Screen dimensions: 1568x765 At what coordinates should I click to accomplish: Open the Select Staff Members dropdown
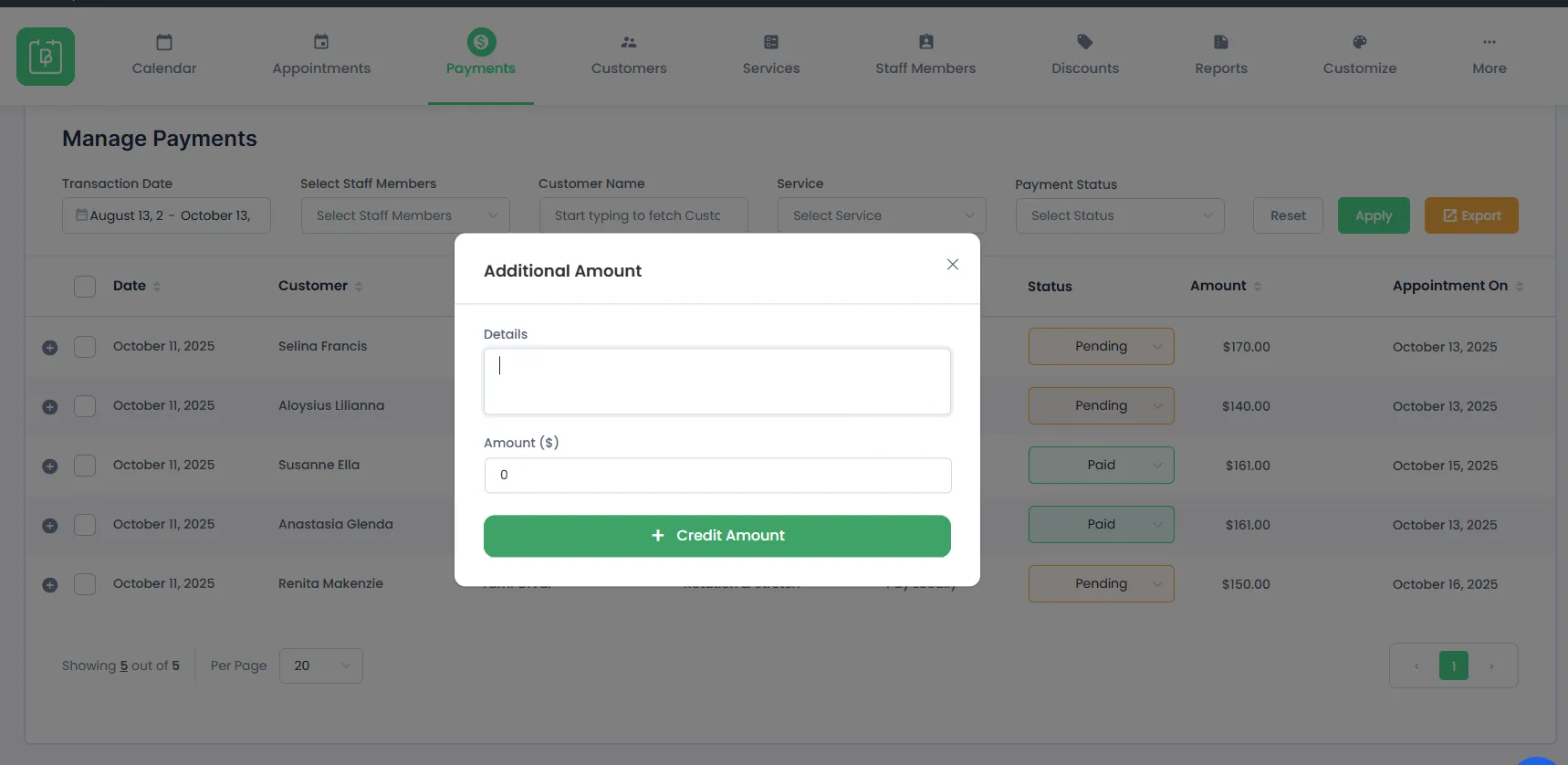click(405, 216)
